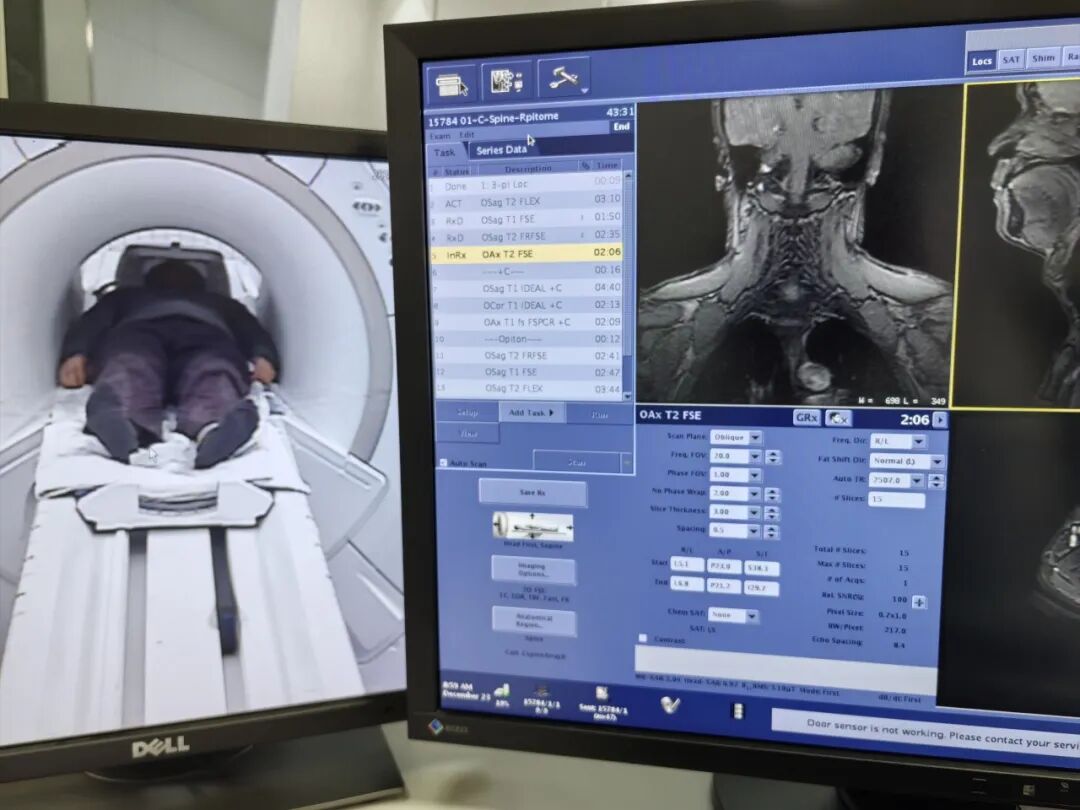Toggle the Auto Scan checkbox
Image resolution: width=1080 pixels, height=810 pixels.
pos(443,463)
